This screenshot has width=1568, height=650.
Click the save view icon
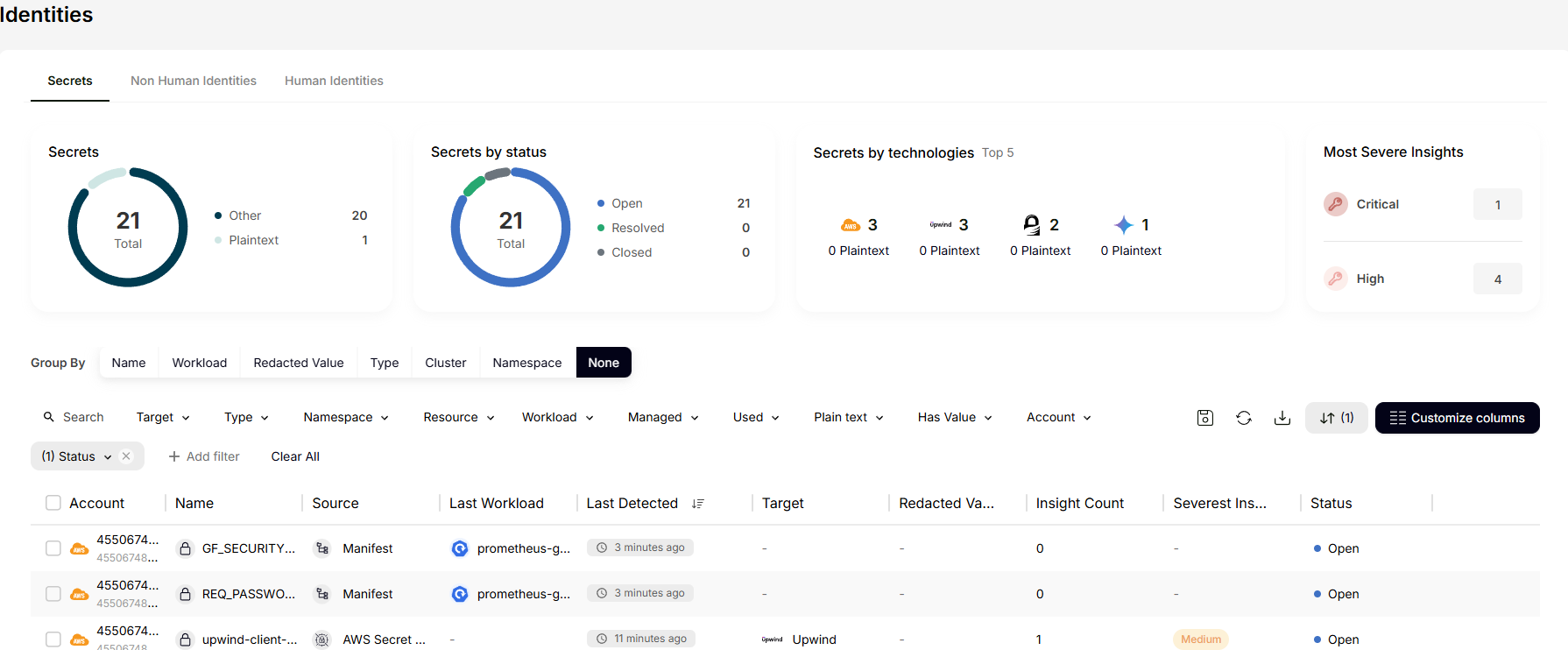point(1204,418)
